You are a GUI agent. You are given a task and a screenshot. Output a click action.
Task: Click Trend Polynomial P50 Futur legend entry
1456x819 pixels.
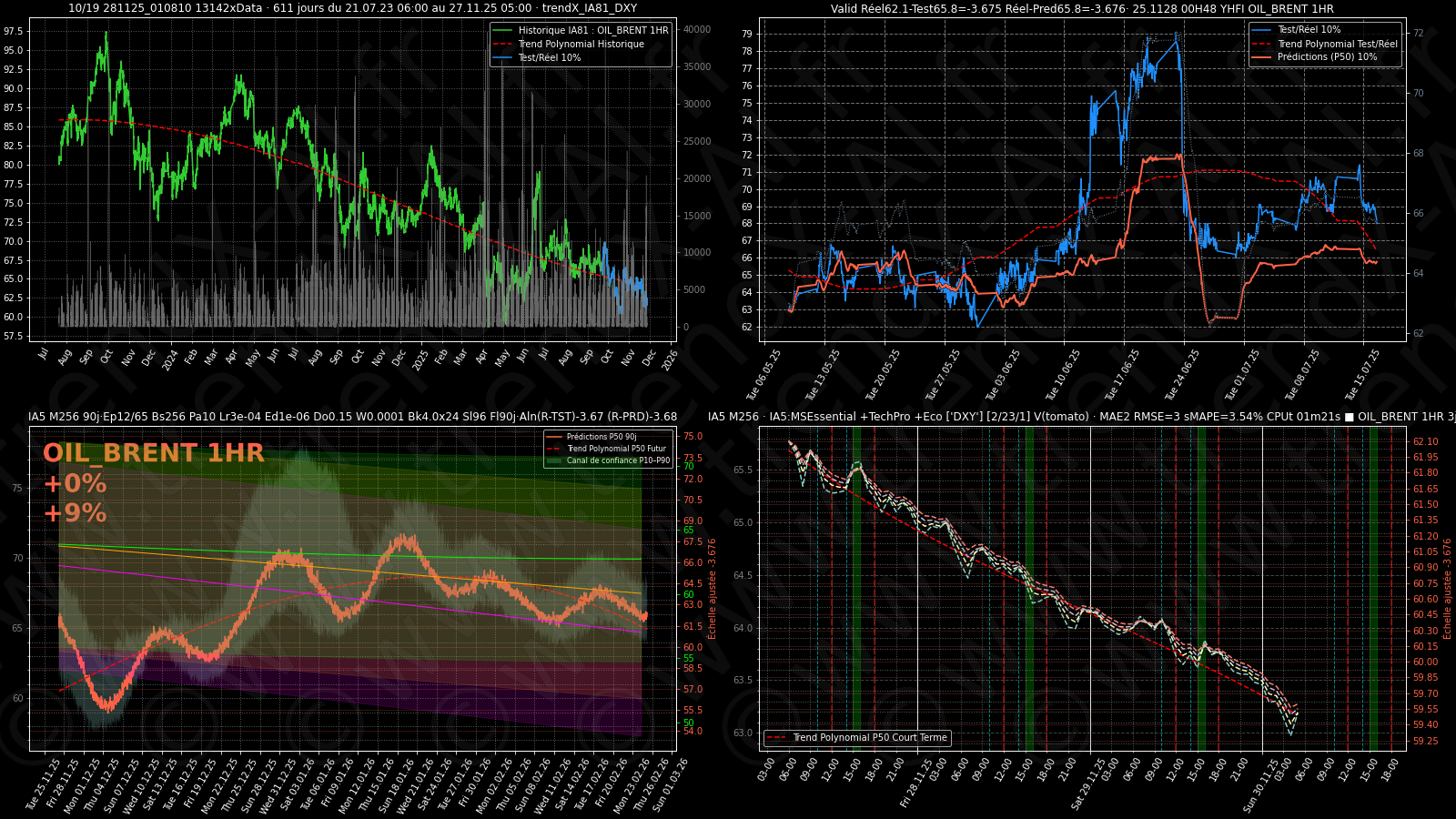616,449
